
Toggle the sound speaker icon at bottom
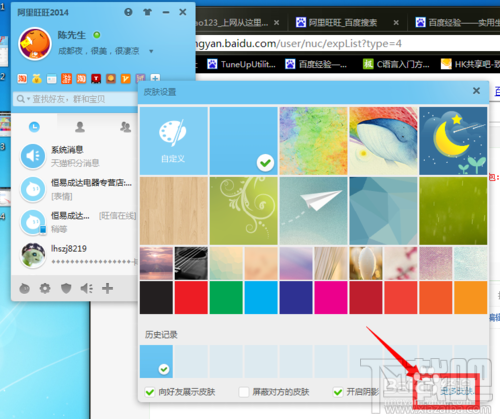pos(87,288)
